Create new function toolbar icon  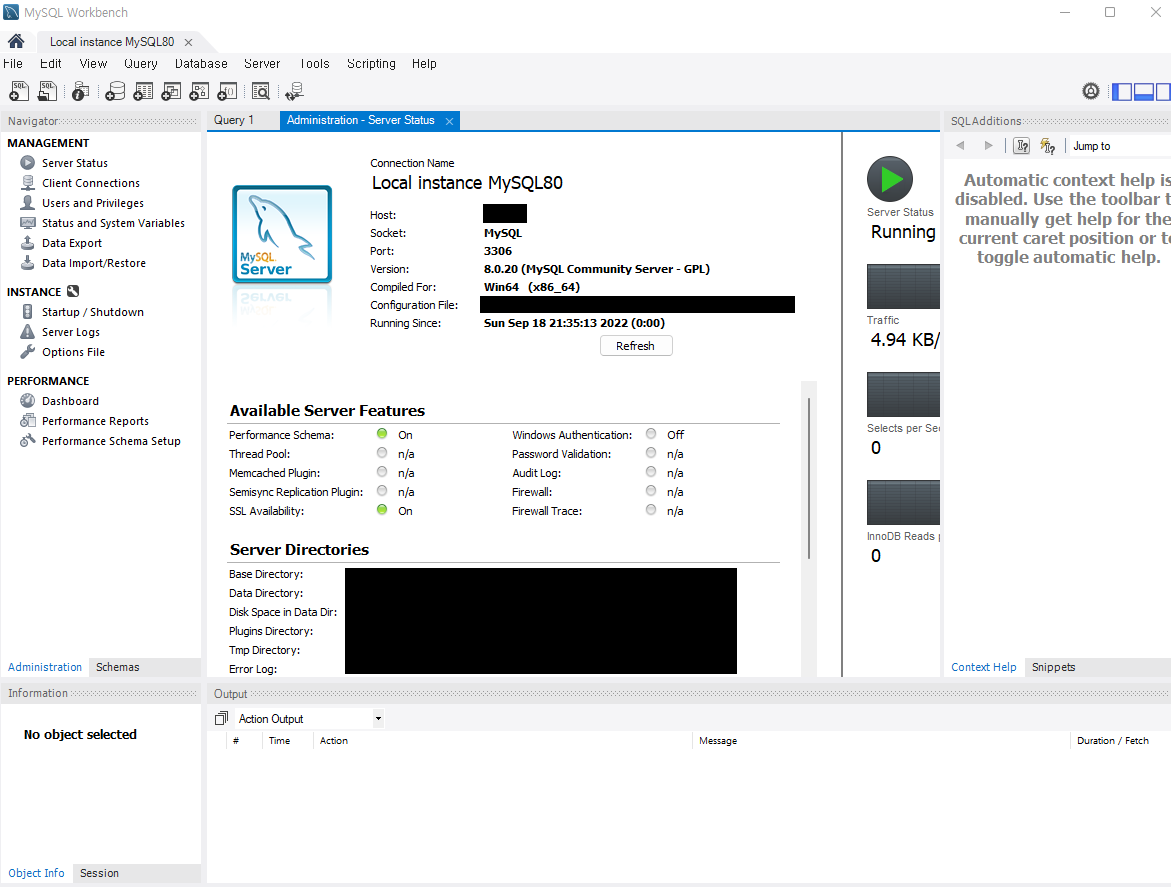click(x=227, y=91)
